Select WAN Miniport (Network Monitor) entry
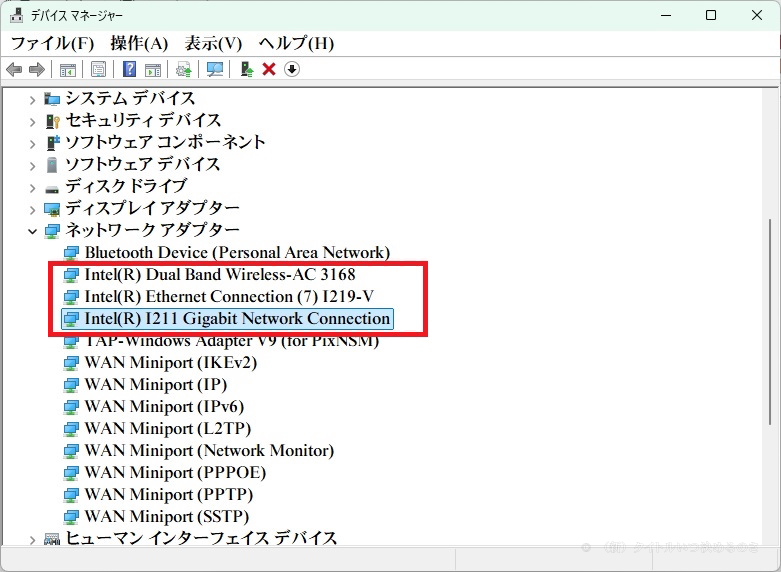The height and width of the screenshot is (572, 781). [209, 450]
